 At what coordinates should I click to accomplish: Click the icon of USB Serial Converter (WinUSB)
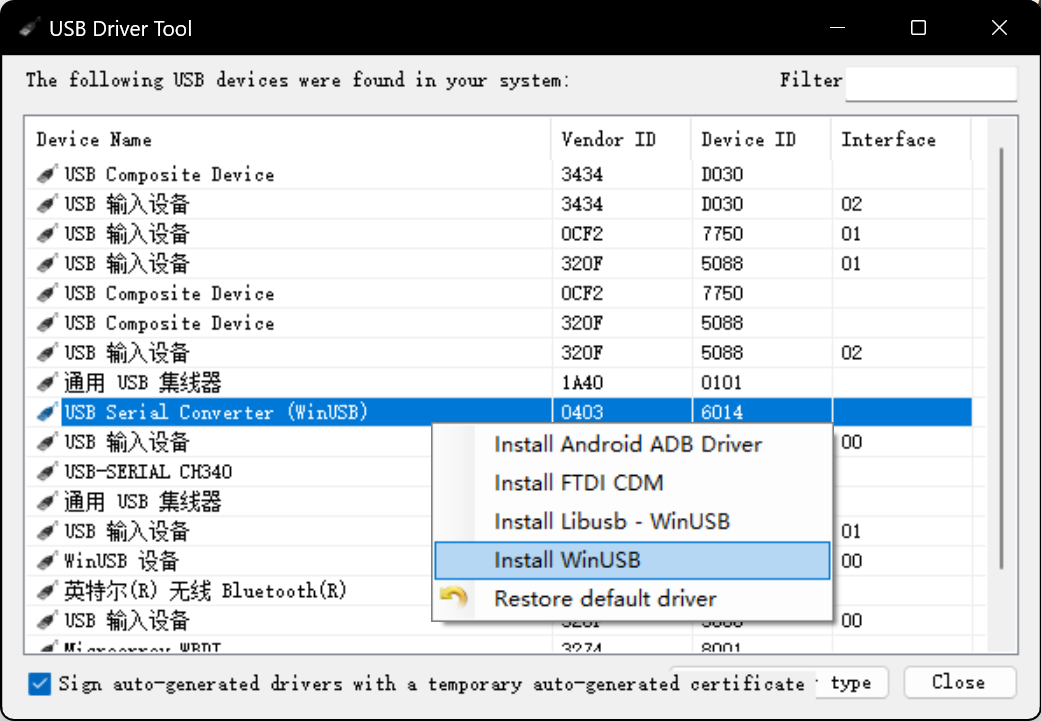coord(46,413)
